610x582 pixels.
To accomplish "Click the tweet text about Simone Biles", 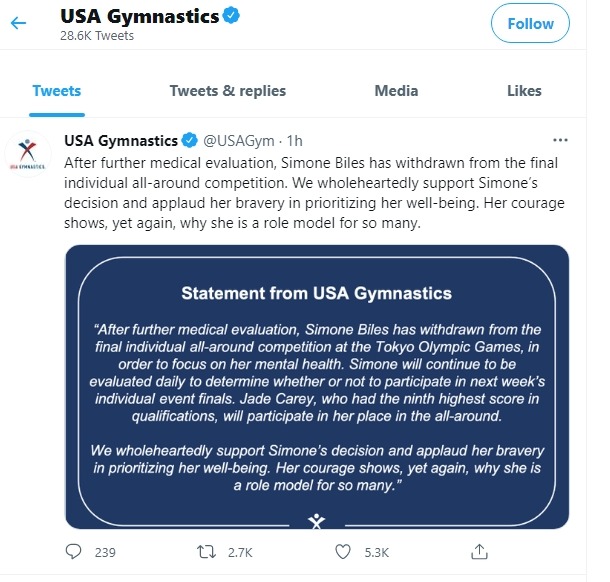I will point(314,193).
